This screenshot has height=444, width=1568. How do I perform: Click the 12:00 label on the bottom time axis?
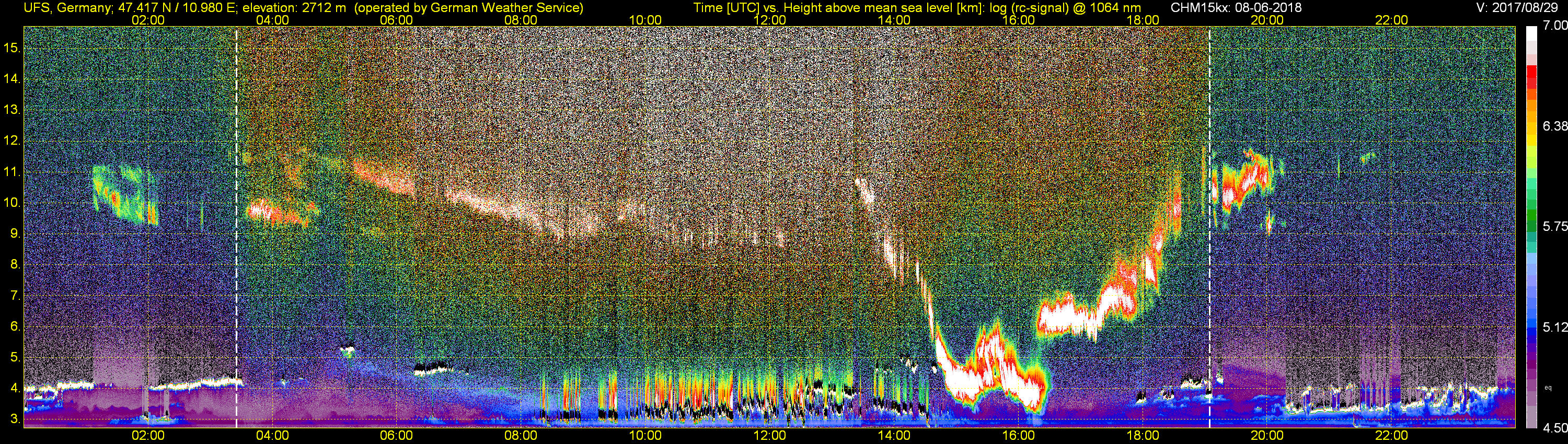click(x=769, y=436)
